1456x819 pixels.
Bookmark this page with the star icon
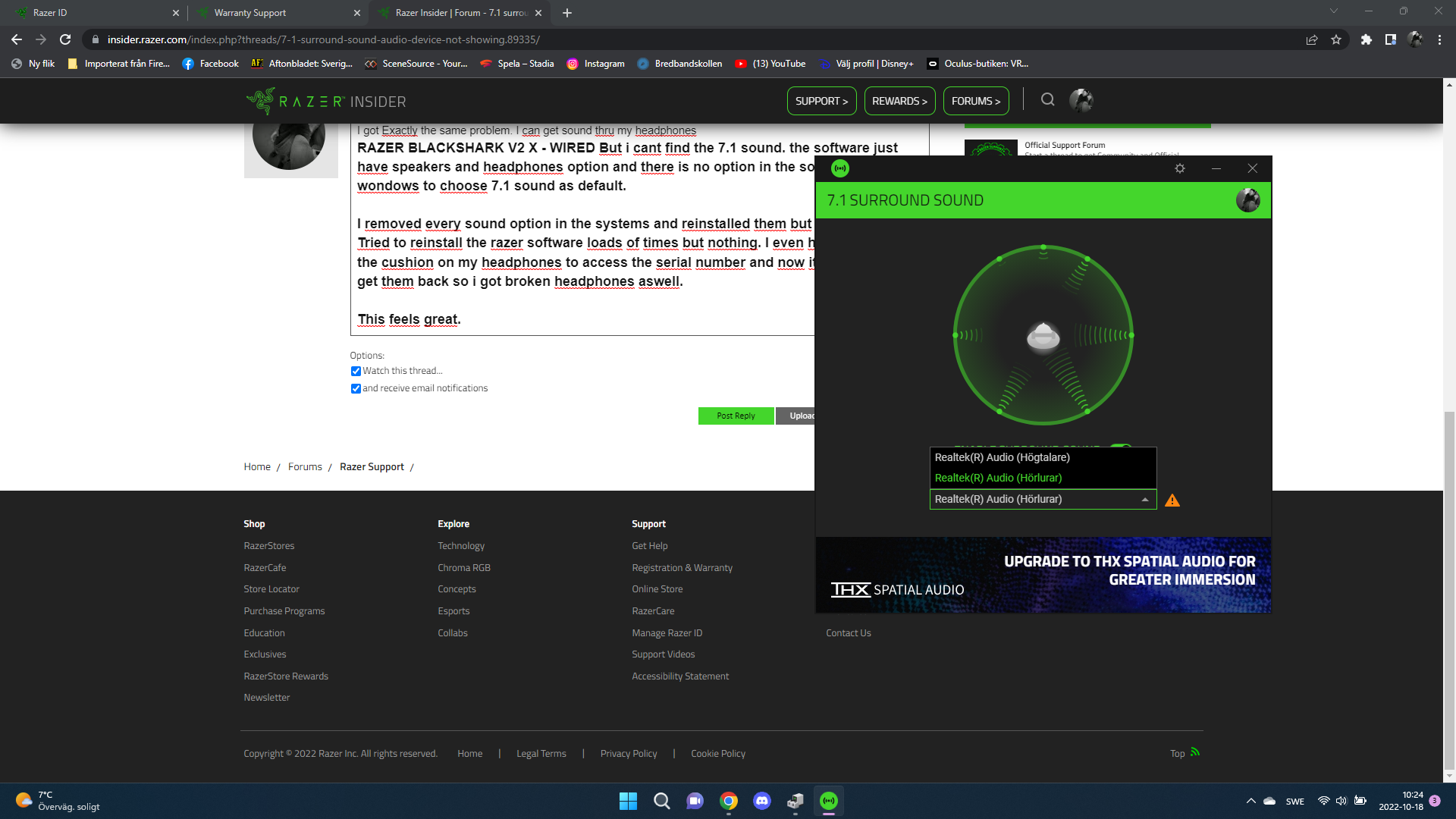click(x=1336, y=39)
